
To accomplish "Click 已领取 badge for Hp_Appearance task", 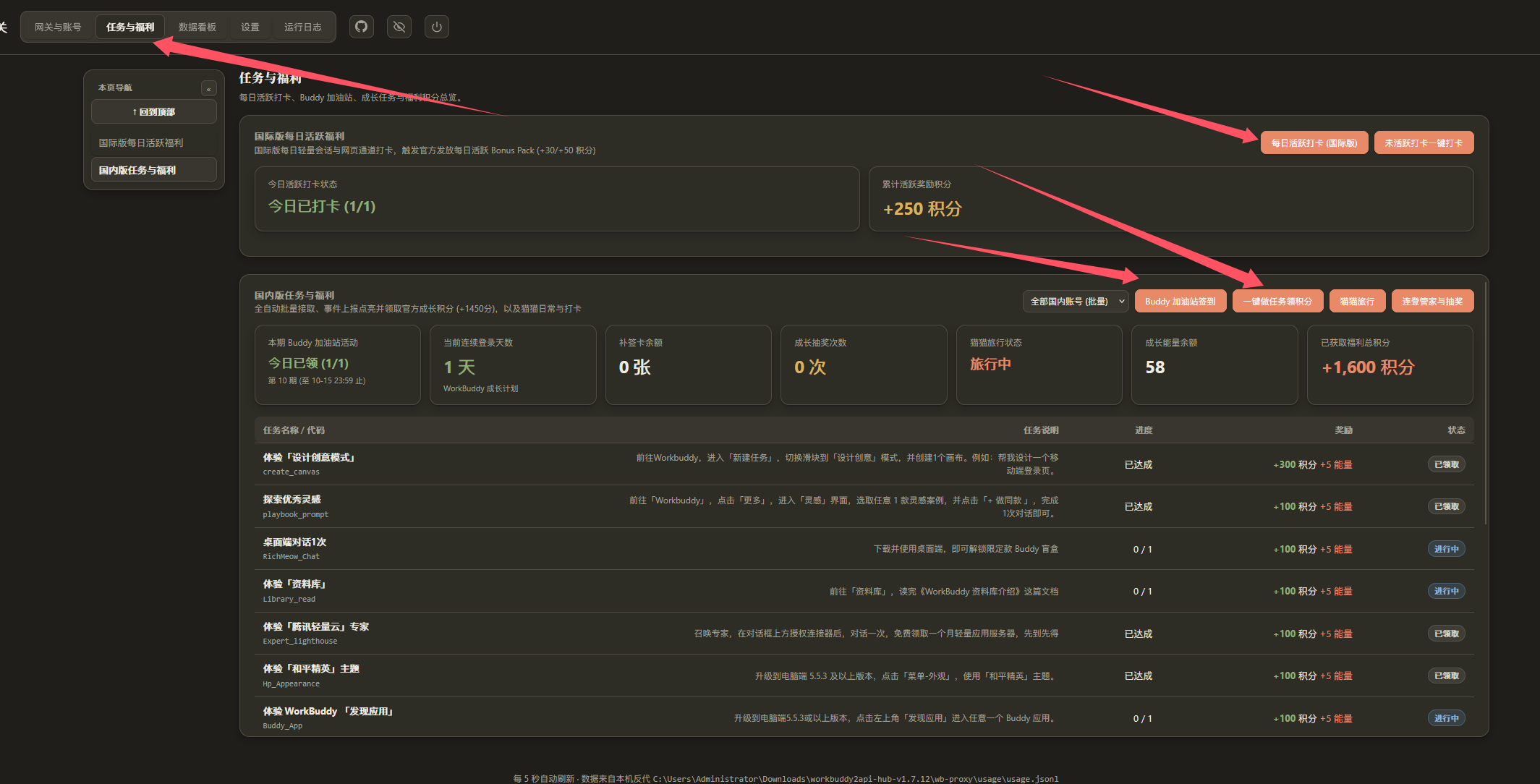I will [1447, 676].
